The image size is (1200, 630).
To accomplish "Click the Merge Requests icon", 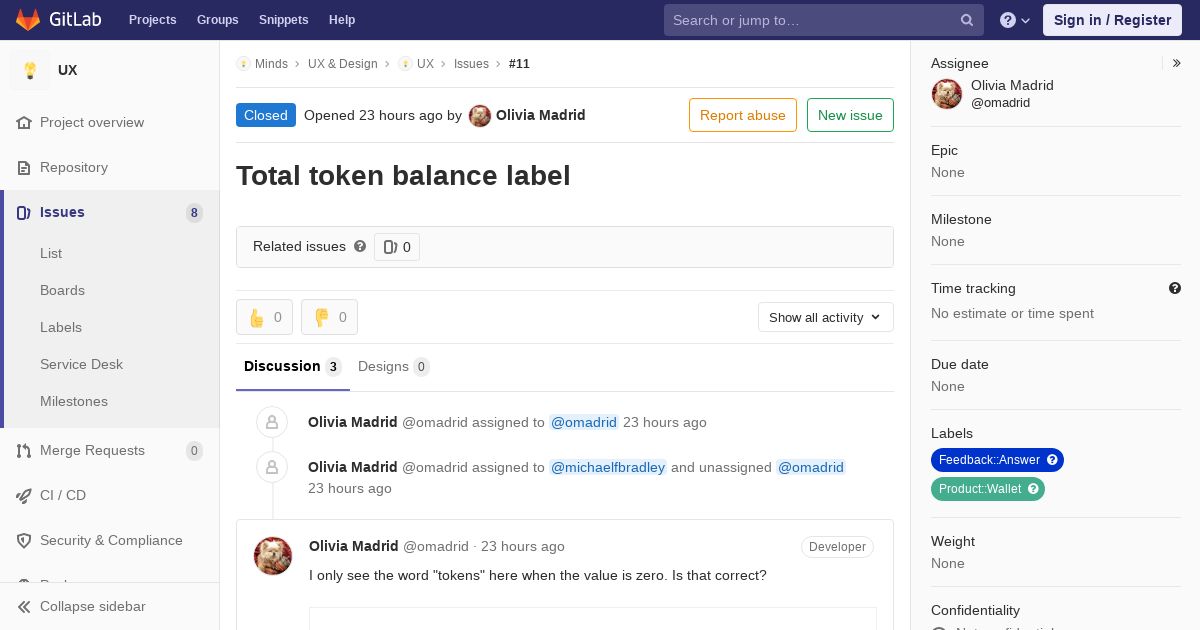I will [x=24, y=451].
